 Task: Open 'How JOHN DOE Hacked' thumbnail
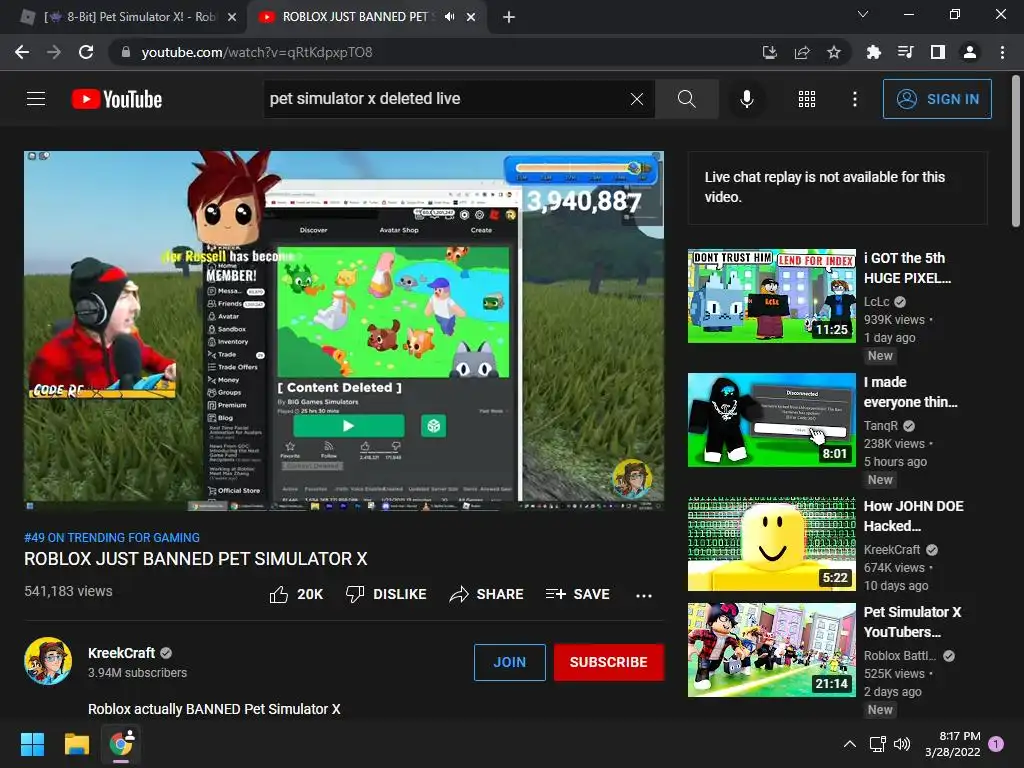click(771, 543)
